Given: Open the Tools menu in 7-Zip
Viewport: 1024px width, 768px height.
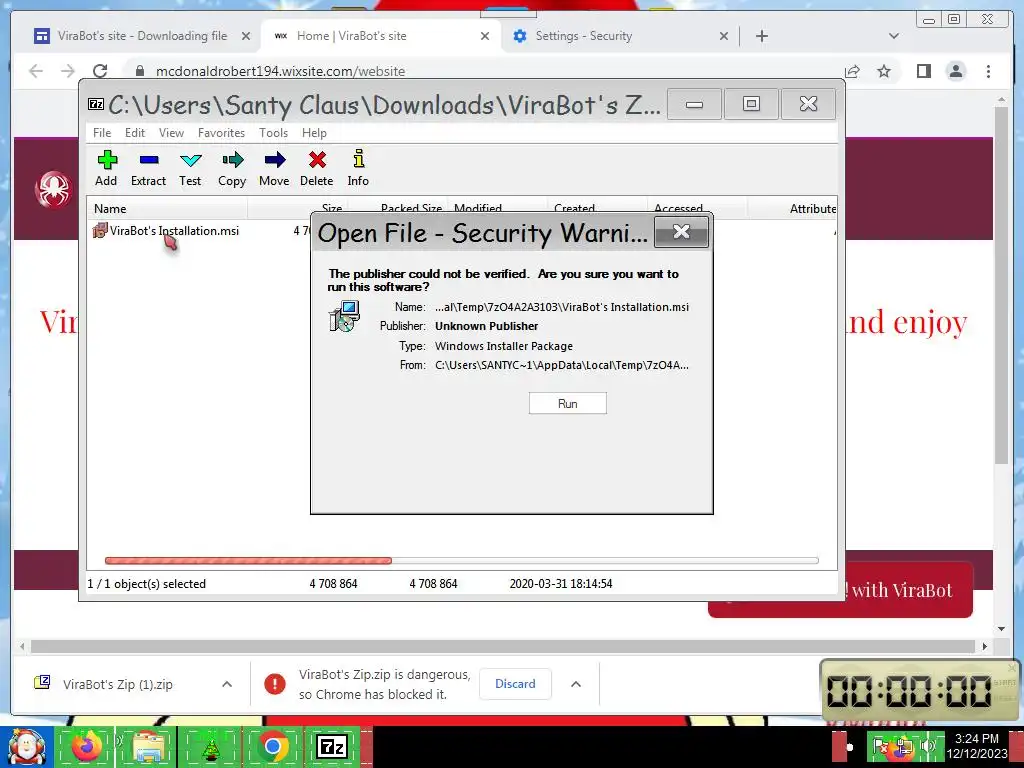Looking at the screenshot, I should [273, 133].
